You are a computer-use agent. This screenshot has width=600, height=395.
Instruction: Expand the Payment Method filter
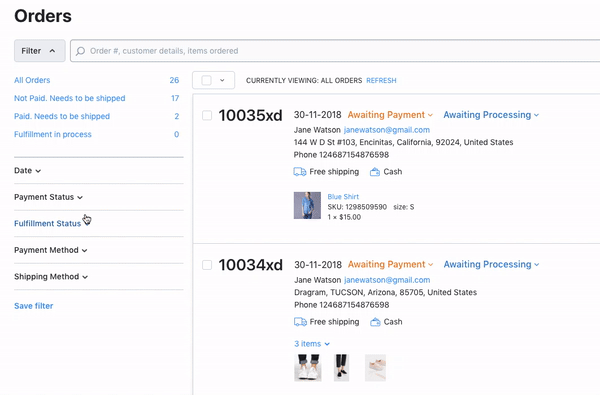[x=51, y=250]
